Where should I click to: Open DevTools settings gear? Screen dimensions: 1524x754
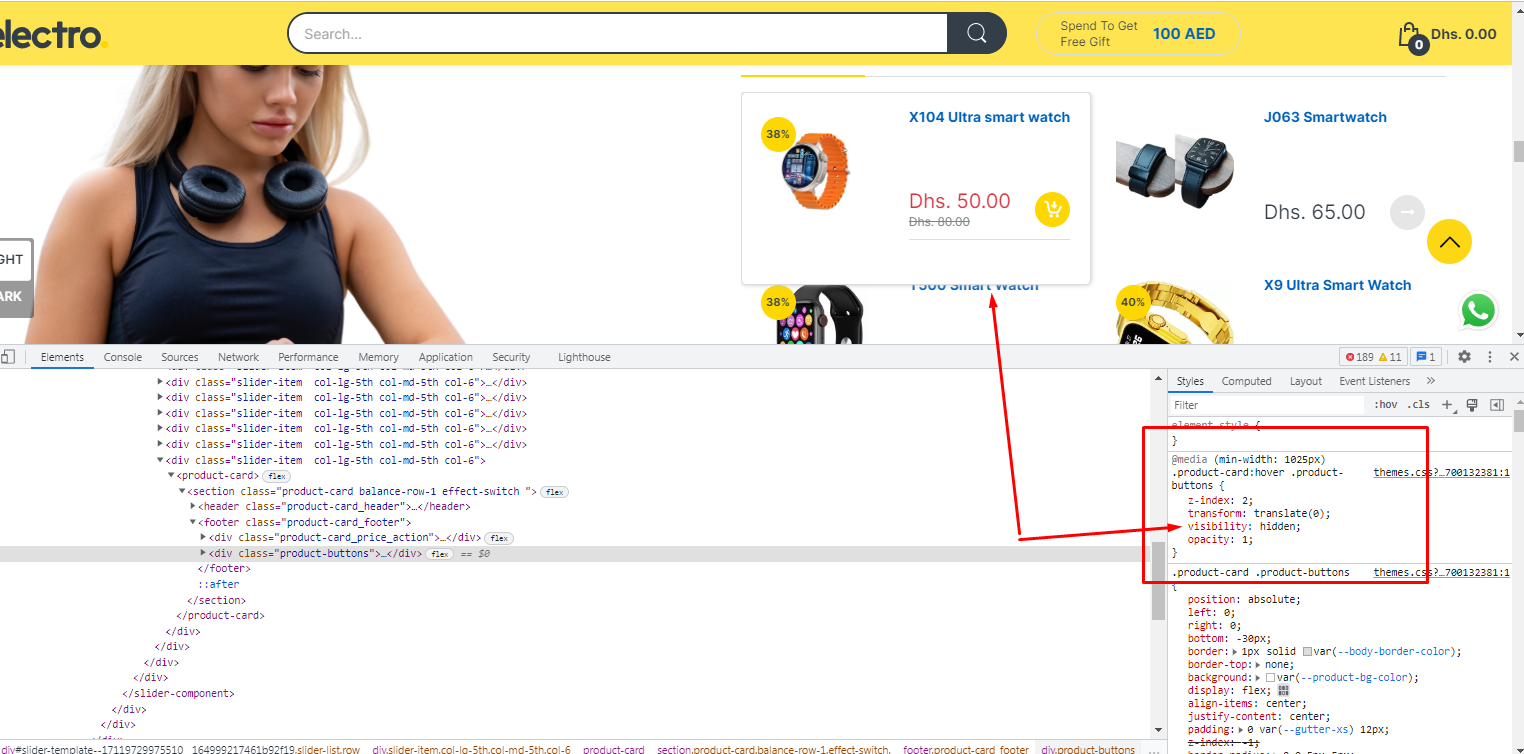click(x=1464, y=357)
